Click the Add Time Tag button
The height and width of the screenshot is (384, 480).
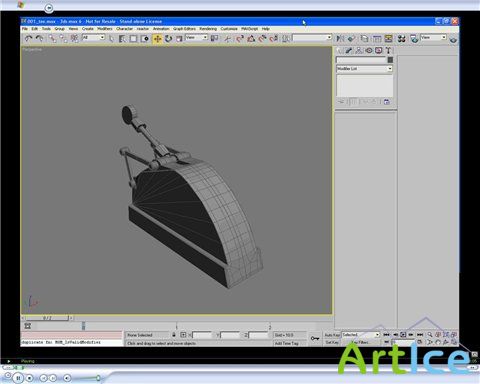(286, 343)
